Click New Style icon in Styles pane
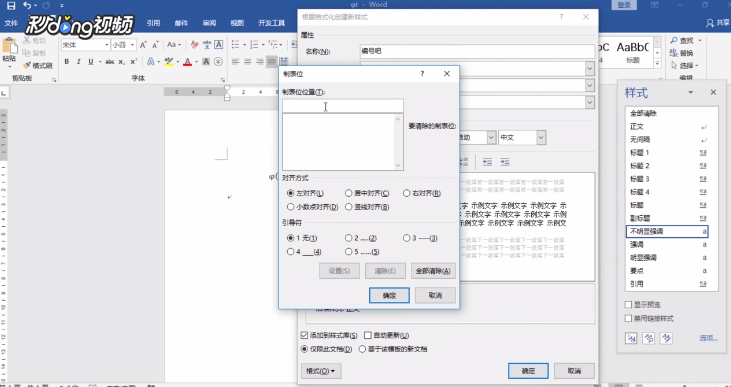This screenshot has width=731, height=387. (x=631, y=338)
